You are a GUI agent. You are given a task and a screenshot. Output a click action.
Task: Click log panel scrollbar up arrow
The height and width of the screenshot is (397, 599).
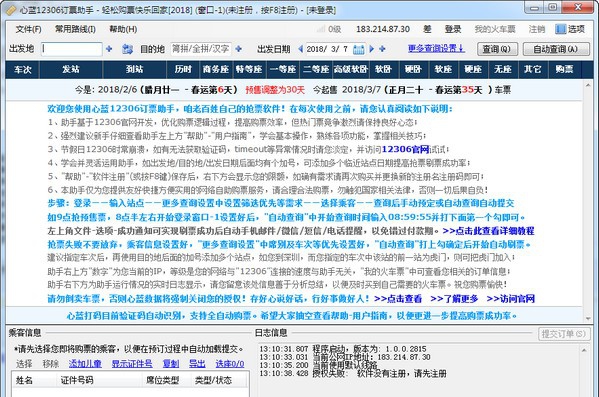point(584,350)
